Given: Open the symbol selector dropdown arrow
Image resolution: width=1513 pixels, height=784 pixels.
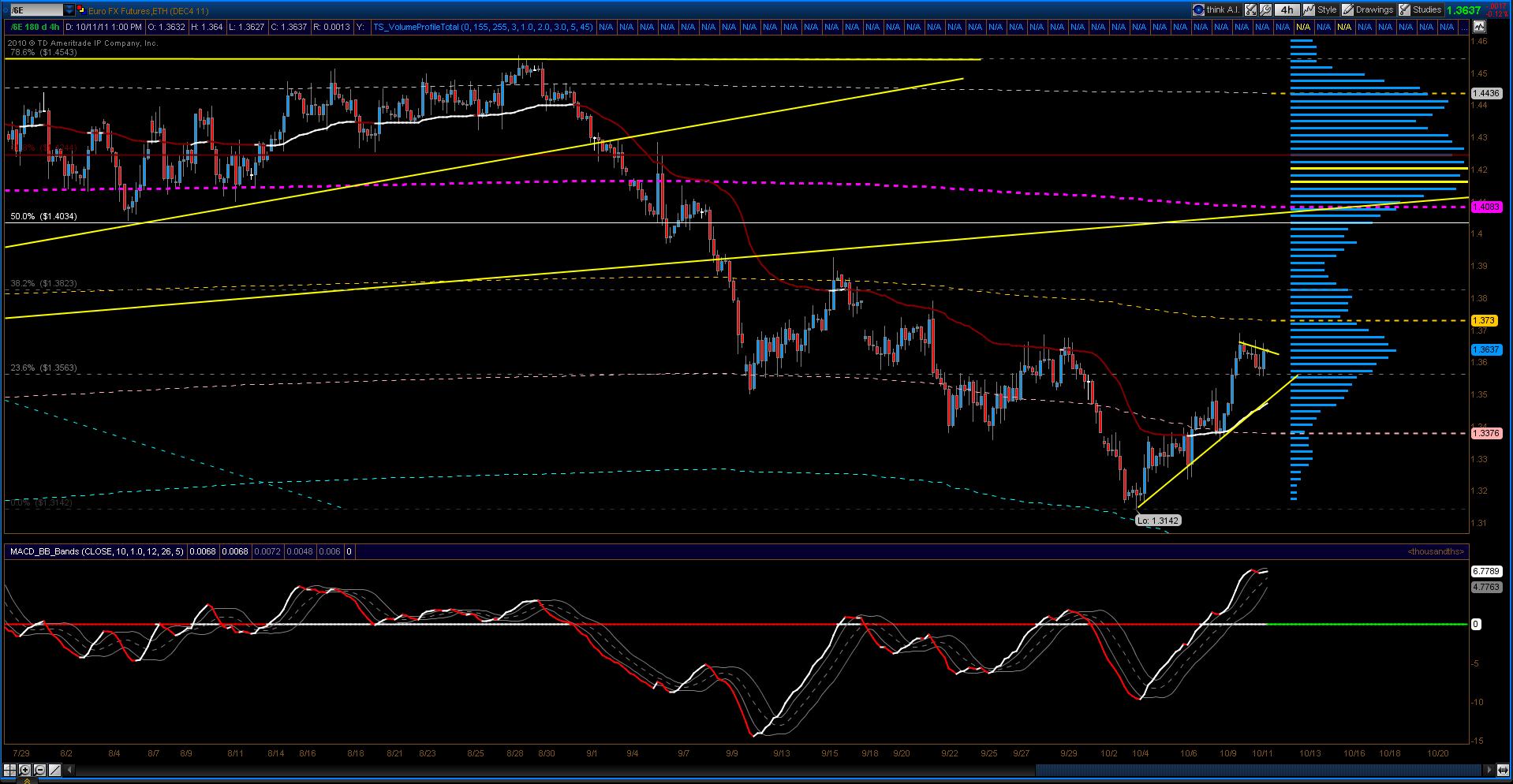Looking at the screenshot, I should click(69, 9).
